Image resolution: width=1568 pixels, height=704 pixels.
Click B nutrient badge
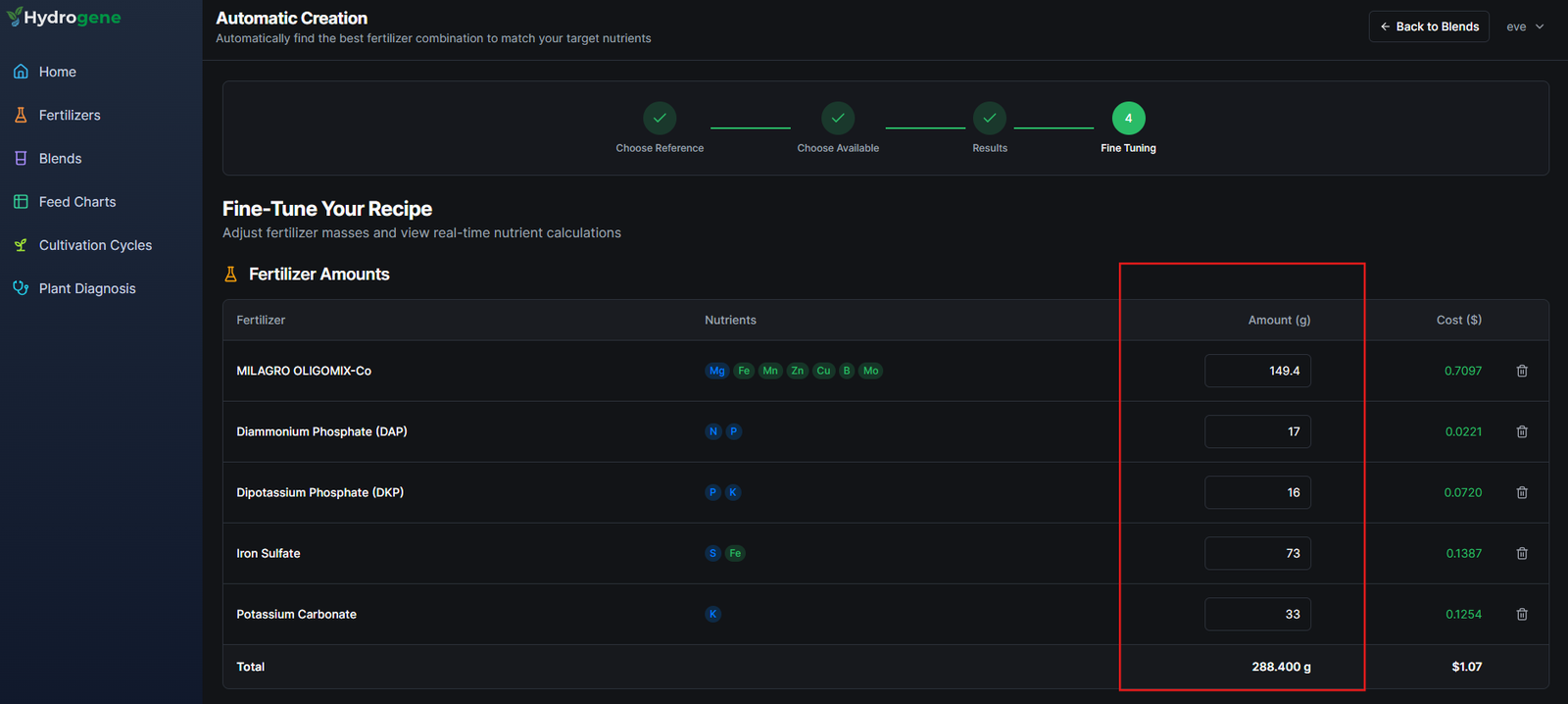pos(847,371)
